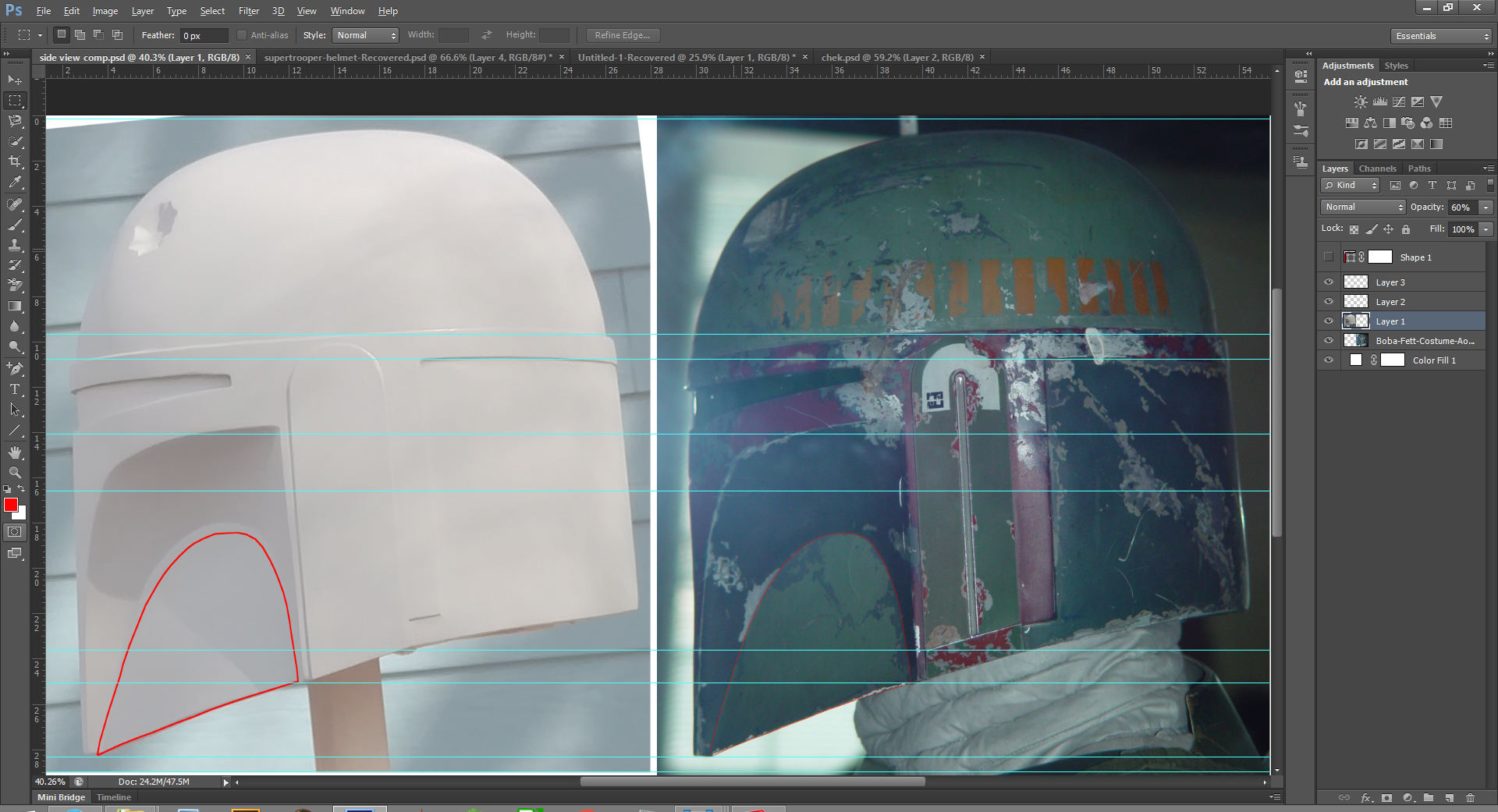This screenshot has width=1498, height=812.
Task: Add a Curves adjustment
Action: click(1399, 101)
